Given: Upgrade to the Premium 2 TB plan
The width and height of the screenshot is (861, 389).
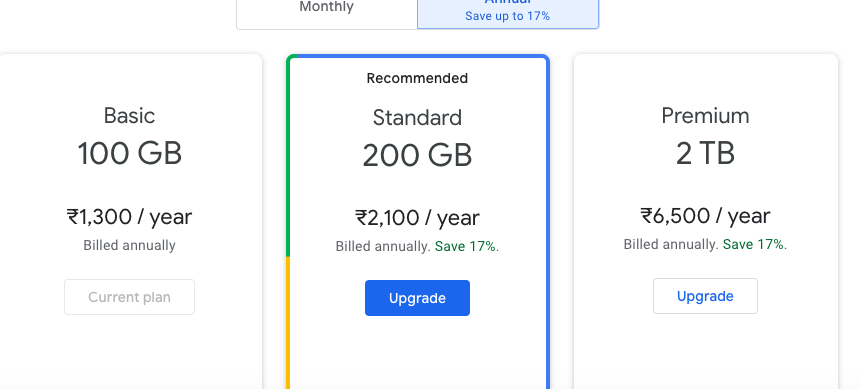Looking at the screenshot, I should click(x=705, y=296).
